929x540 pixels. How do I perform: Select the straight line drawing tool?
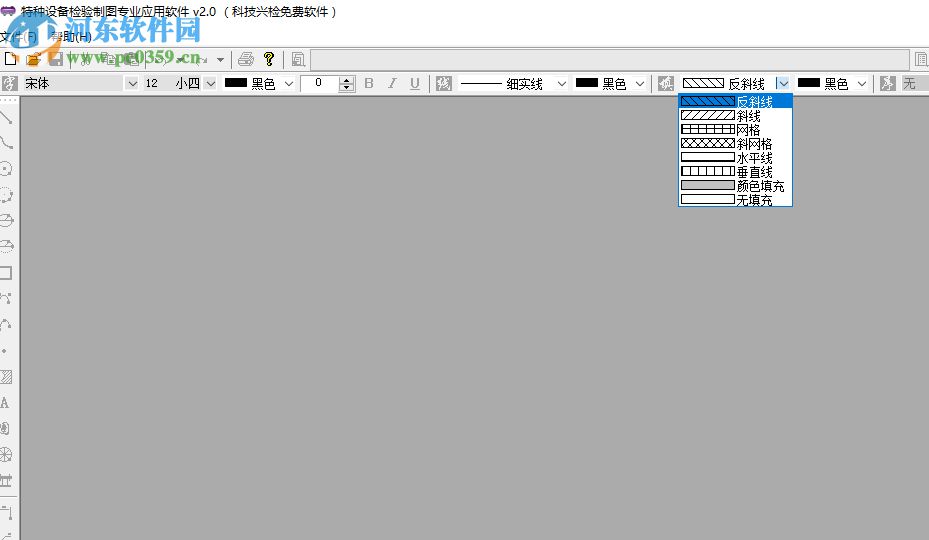(x=7, y=117)
